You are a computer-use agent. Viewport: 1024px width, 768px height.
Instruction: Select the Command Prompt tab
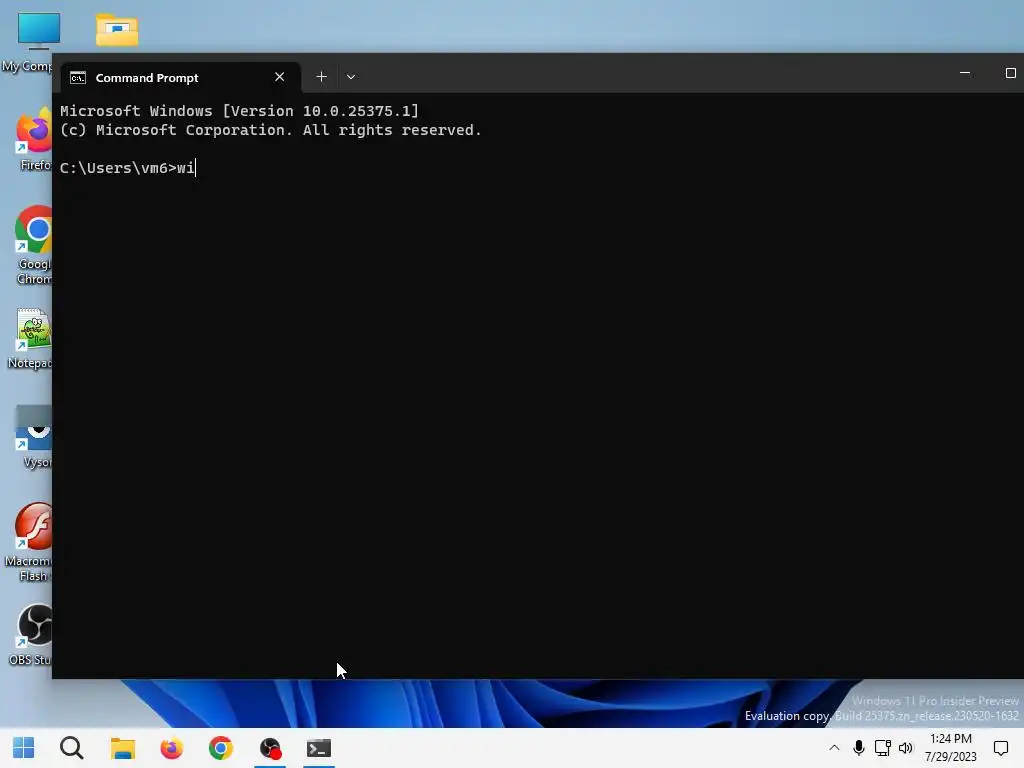pyautogui.click(x=180, y=78)
